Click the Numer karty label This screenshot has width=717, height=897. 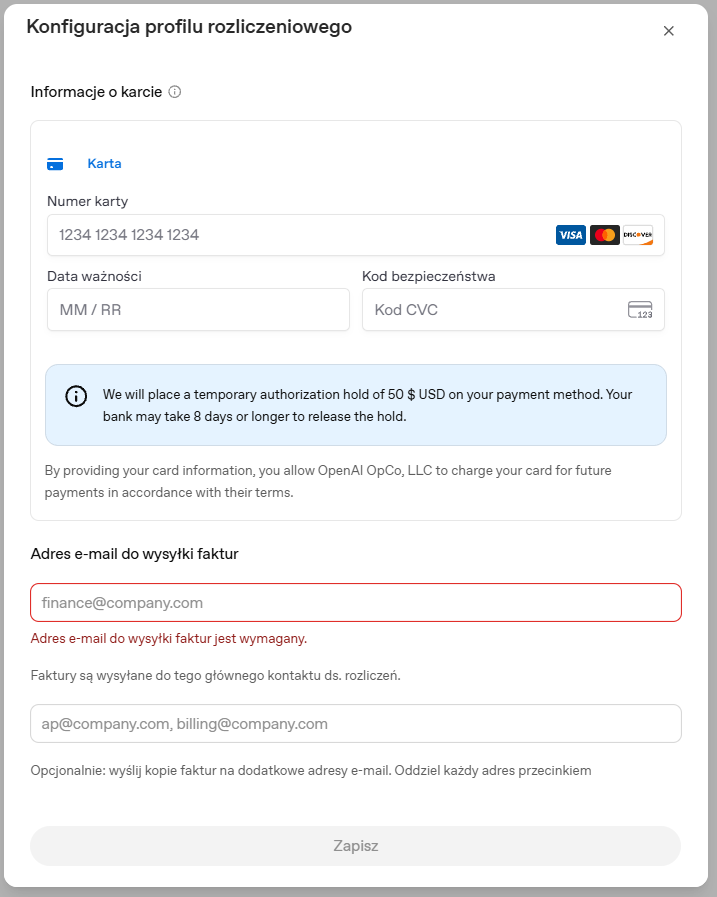[88, 201]
